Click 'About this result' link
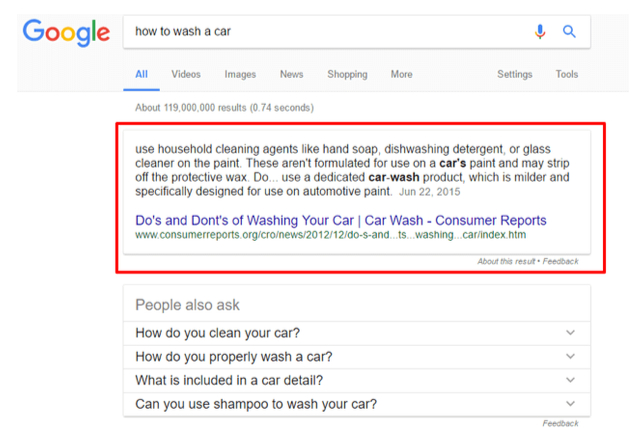This screenshot has height=428, width=643. [x=506, y=261]
